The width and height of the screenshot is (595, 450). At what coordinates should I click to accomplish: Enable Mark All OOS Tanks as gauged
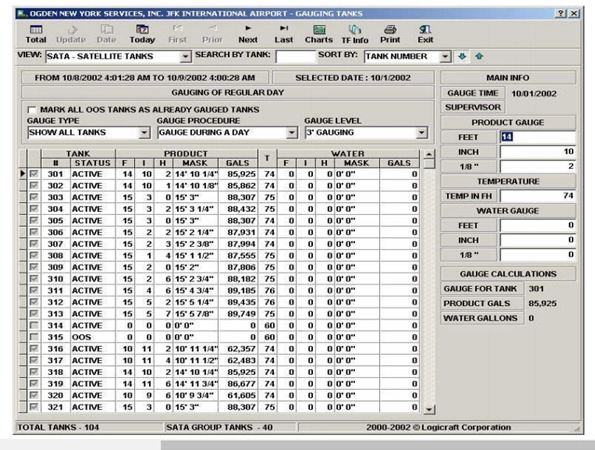32,110
